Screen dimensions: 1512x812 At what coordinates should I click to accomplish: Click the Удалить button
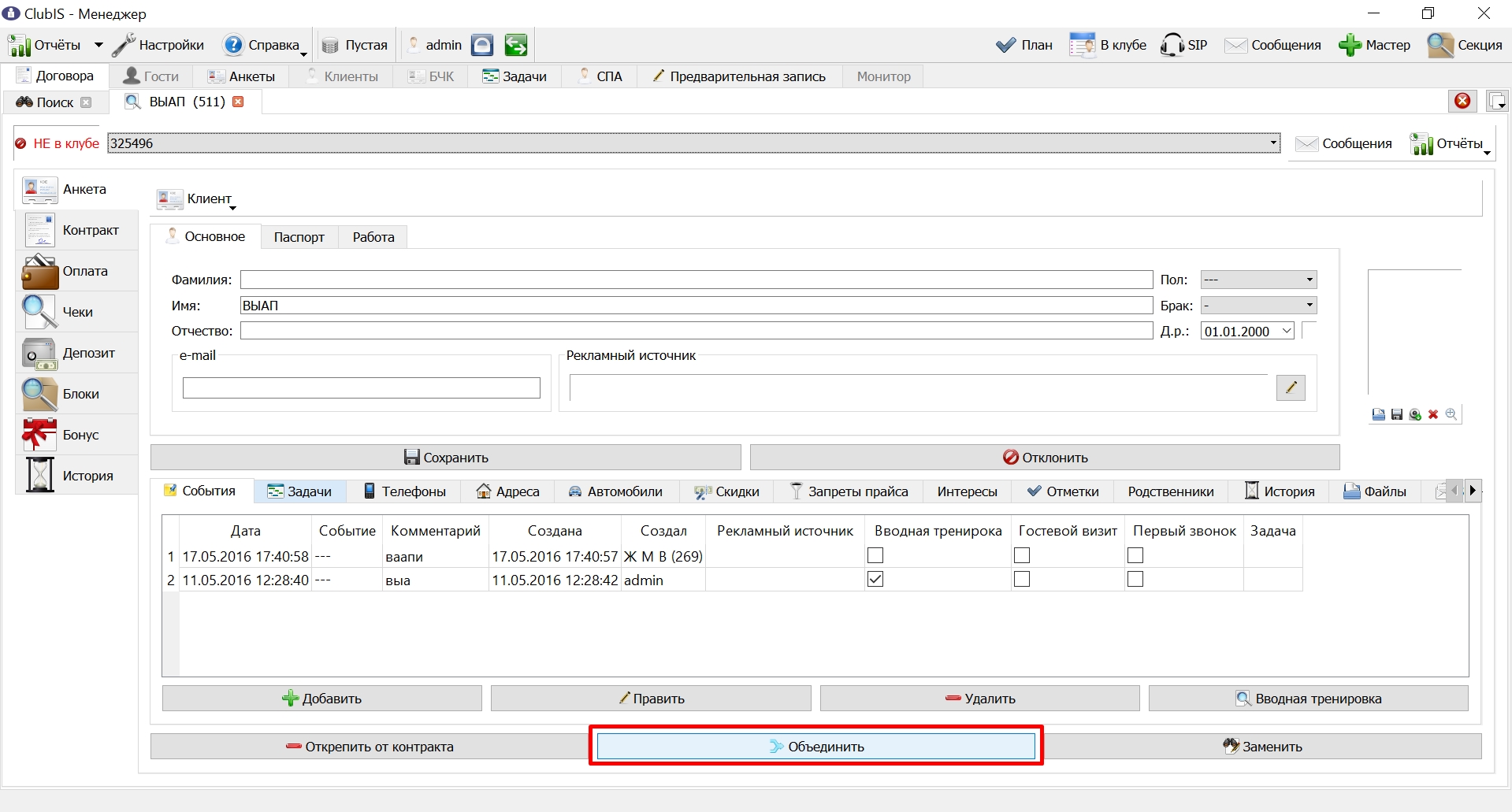coord(980,699)
